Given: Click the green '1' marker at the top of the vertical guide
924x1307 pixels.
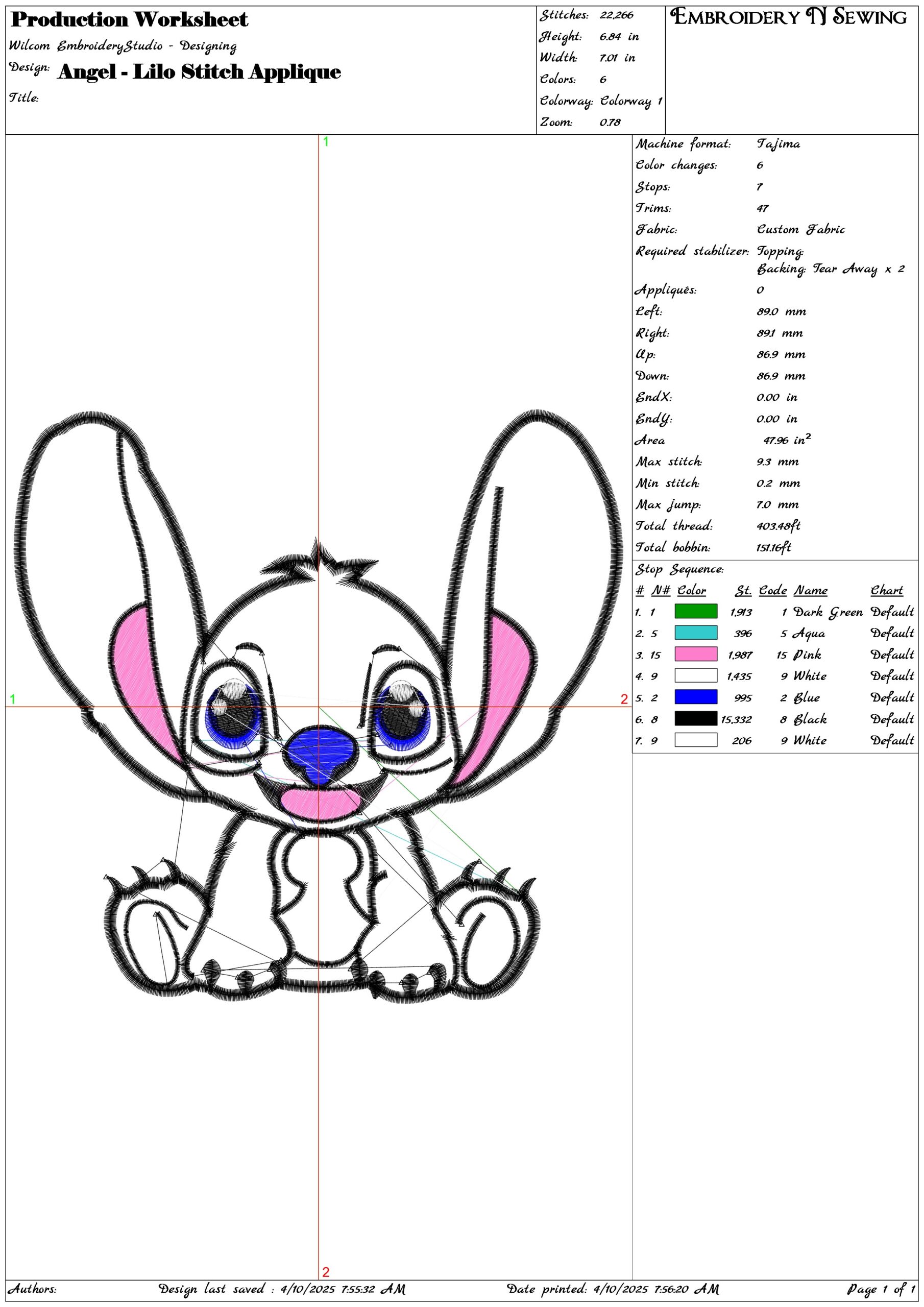Looking at the screenshot, I should click(326, 142).
